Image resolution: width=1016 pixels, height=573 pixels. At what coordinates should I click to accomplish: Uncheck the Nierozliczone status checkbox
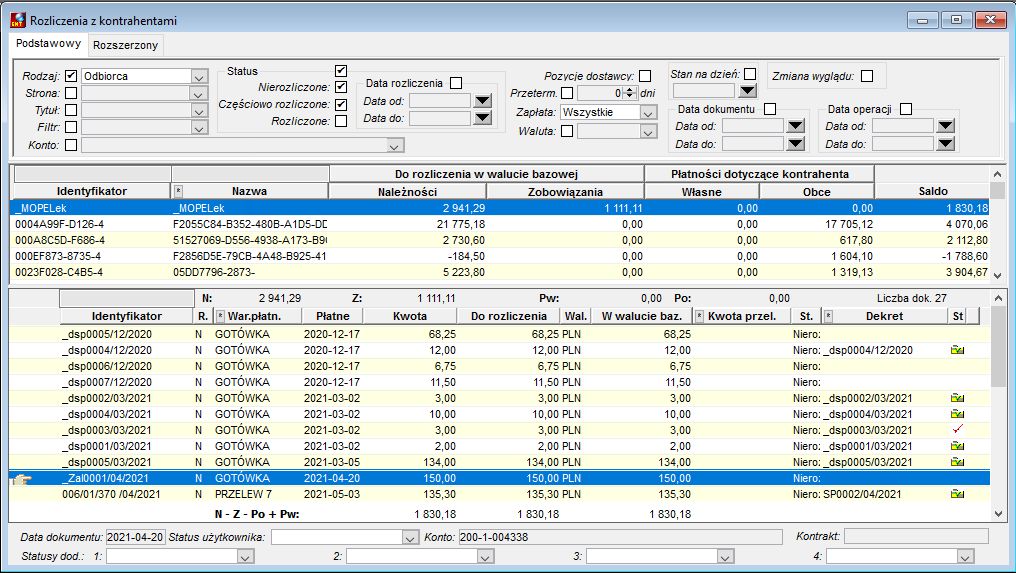tap(341, 87)
